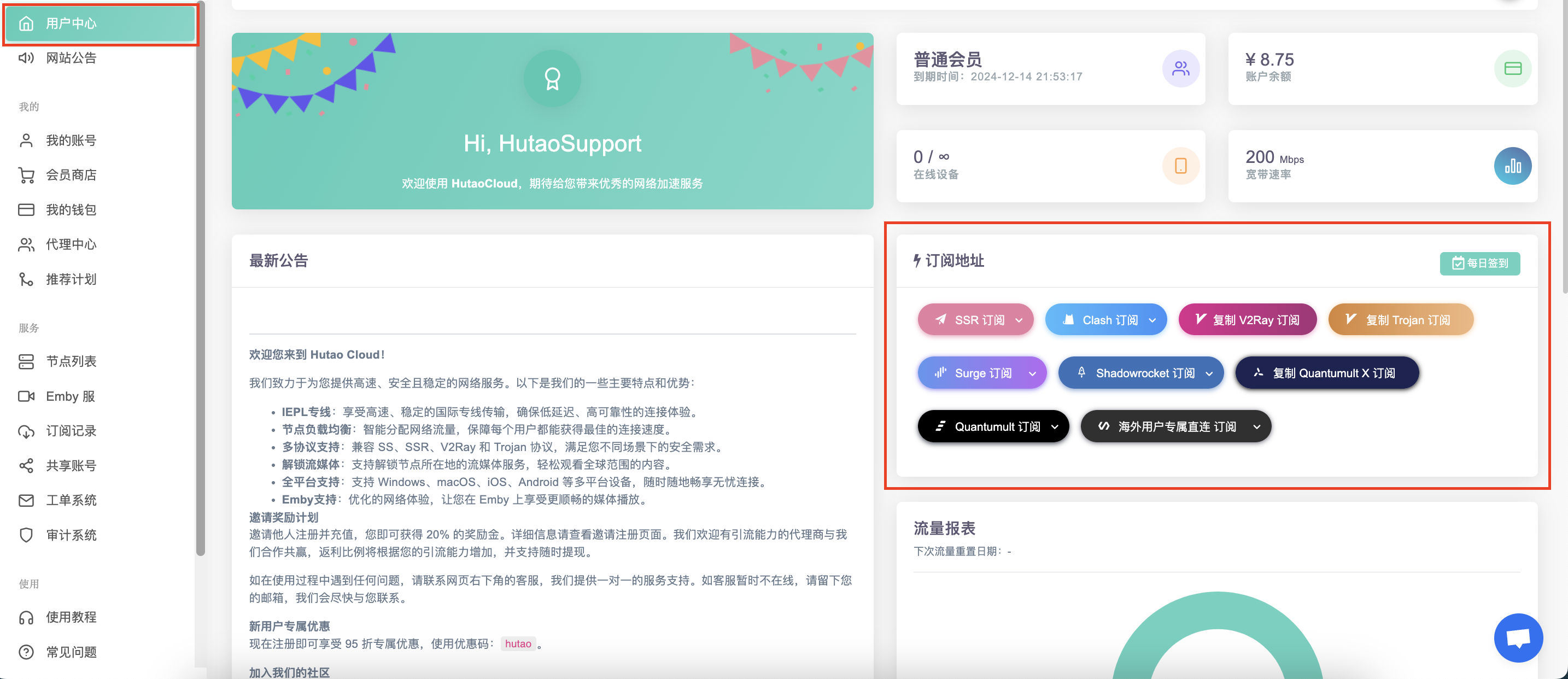Open the blue chat support bubble
Image resolution: width=1568 pixels, height=679 pixels.
(x=1518, y=637)
